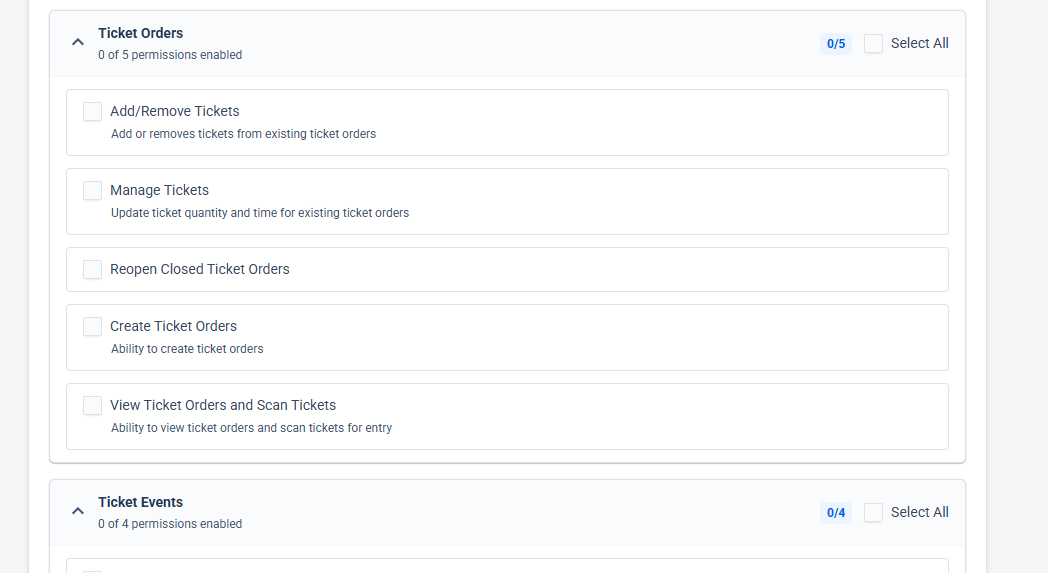This screenshot has height=573, width=1048.
Task: Enable the Manage Tickets checkbox
Action: [x=92, y=191]
